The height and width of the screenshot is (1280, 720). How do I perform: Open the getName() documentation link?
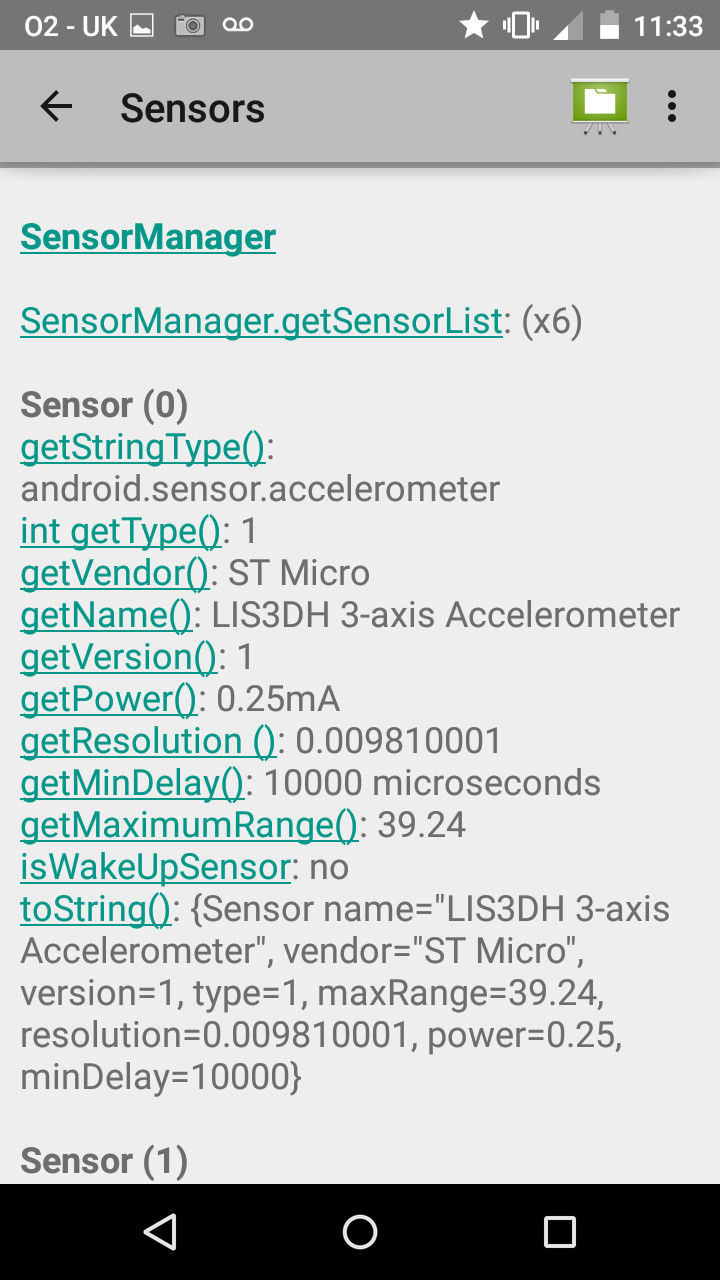tap(106, 615)
